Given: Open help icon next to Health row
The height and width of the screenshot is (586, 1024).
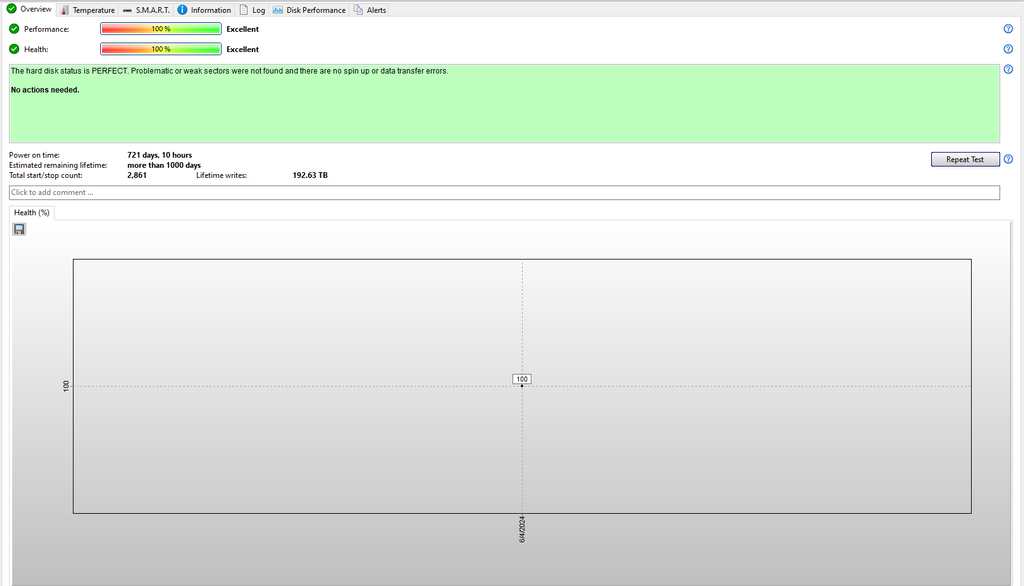Looking at the screenshot, I should coord(1008,49).
